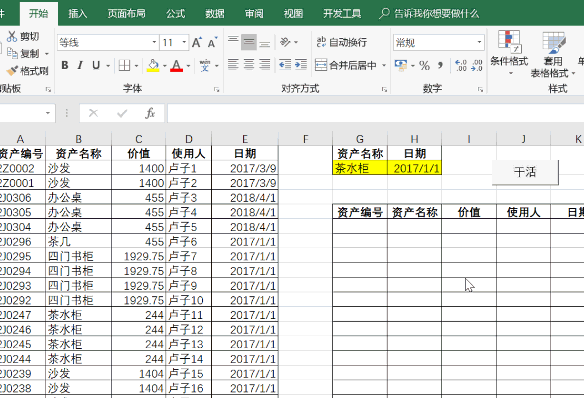Open the 页面布局 Page Layout tab
Viewport: 584px width, 398px height.
127,14
